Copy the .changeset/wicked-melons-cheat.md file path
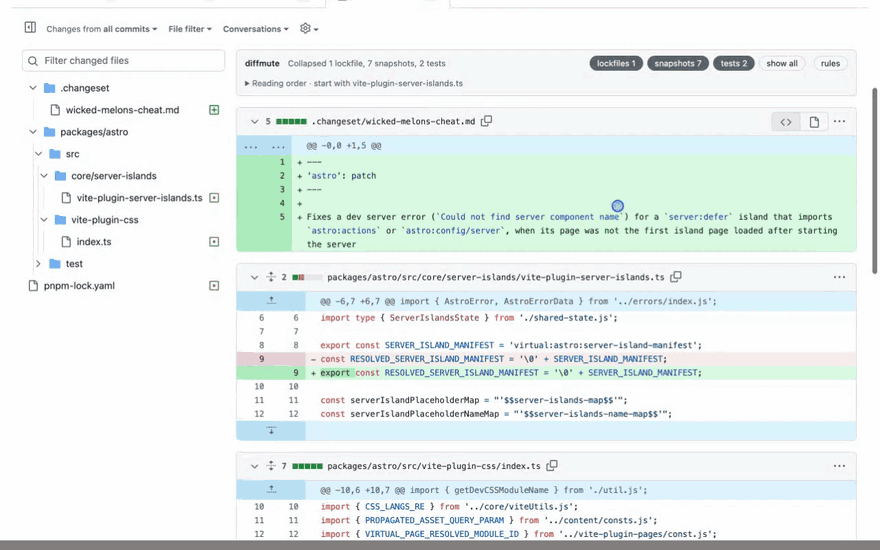Screen dimensions: 880x550 click(x=487, y=121)
